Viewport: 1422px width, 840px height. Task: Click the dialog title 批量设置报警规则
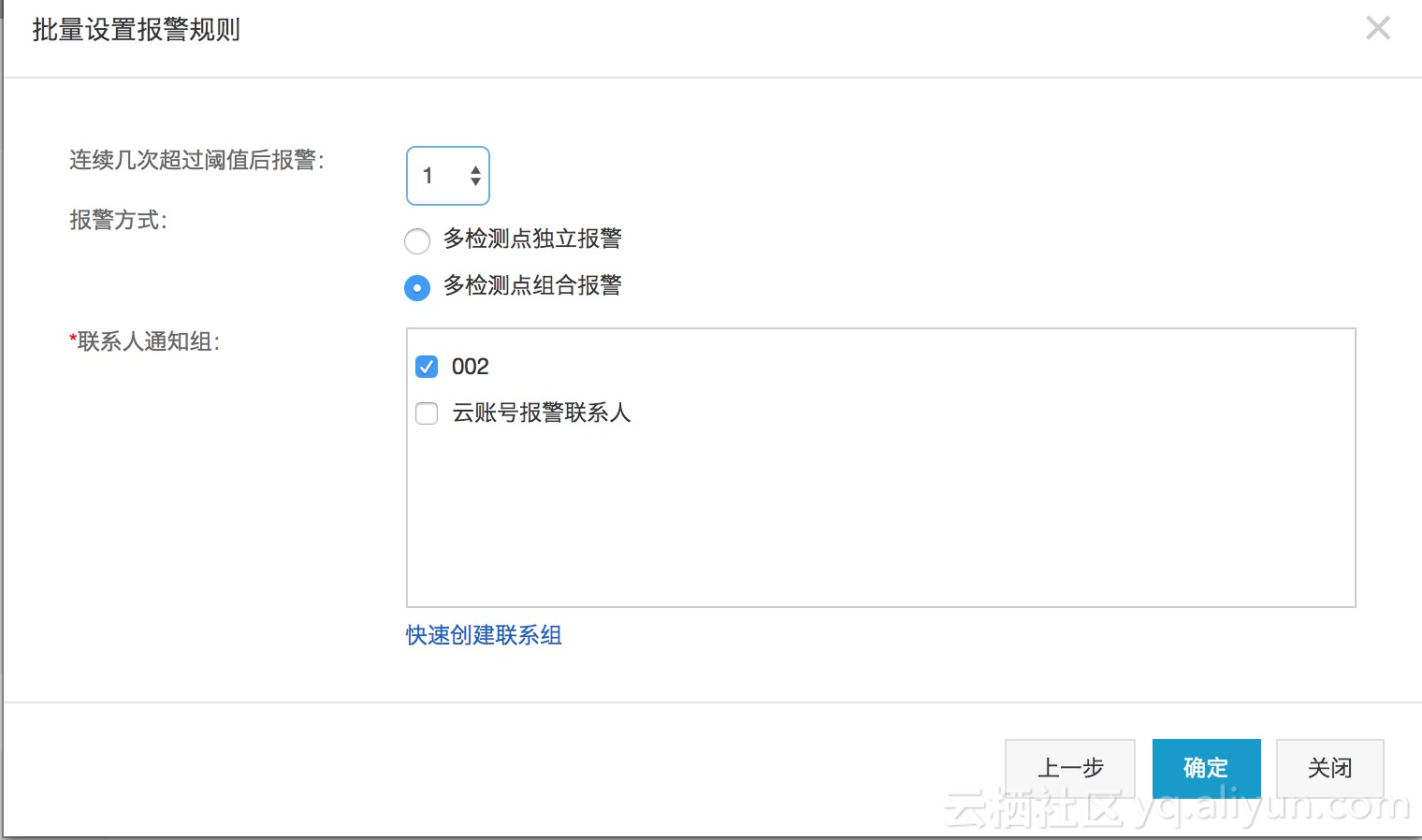(x=135, y=29)
